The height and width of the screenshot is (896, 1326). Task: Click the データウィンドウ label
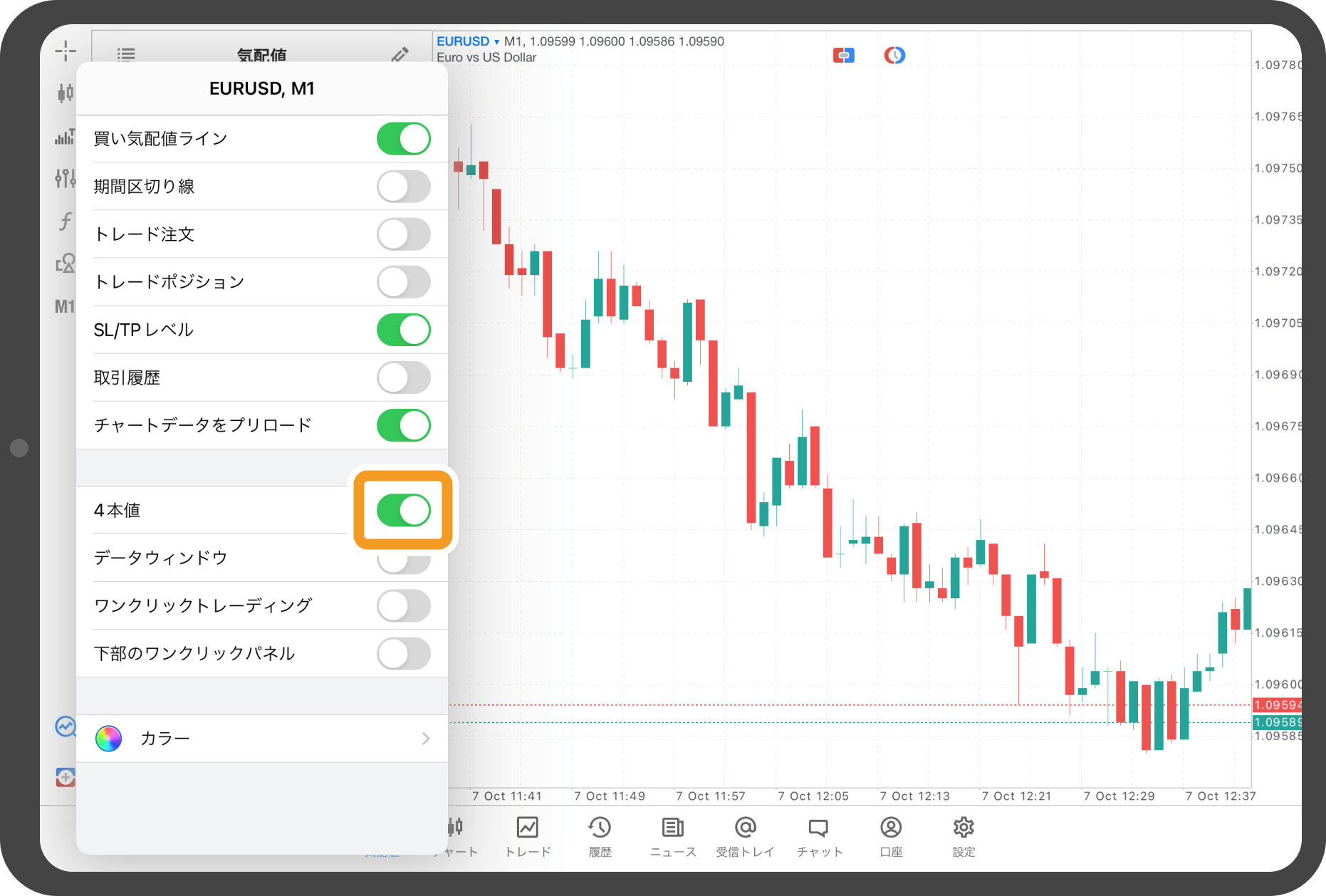coord(160,558)
